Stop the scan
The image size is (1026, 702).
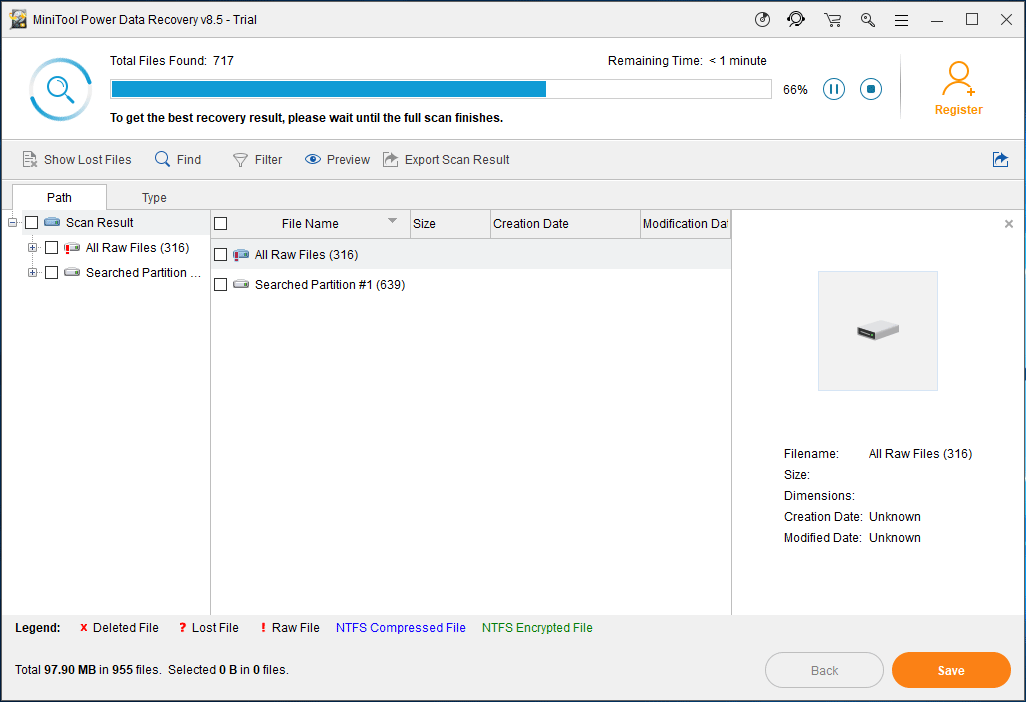coord(871,89)
